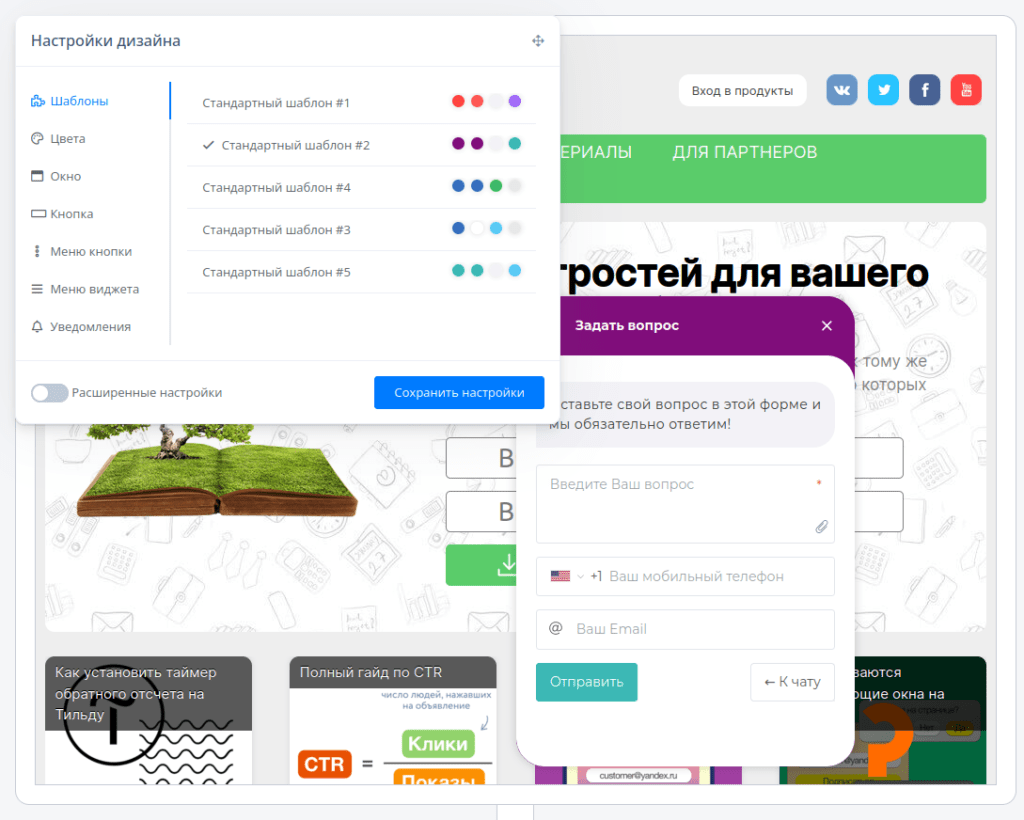Switch to the 'Кнопка' settings section
Viewport: 1024px width, 820px height.
tap(71, 214)
